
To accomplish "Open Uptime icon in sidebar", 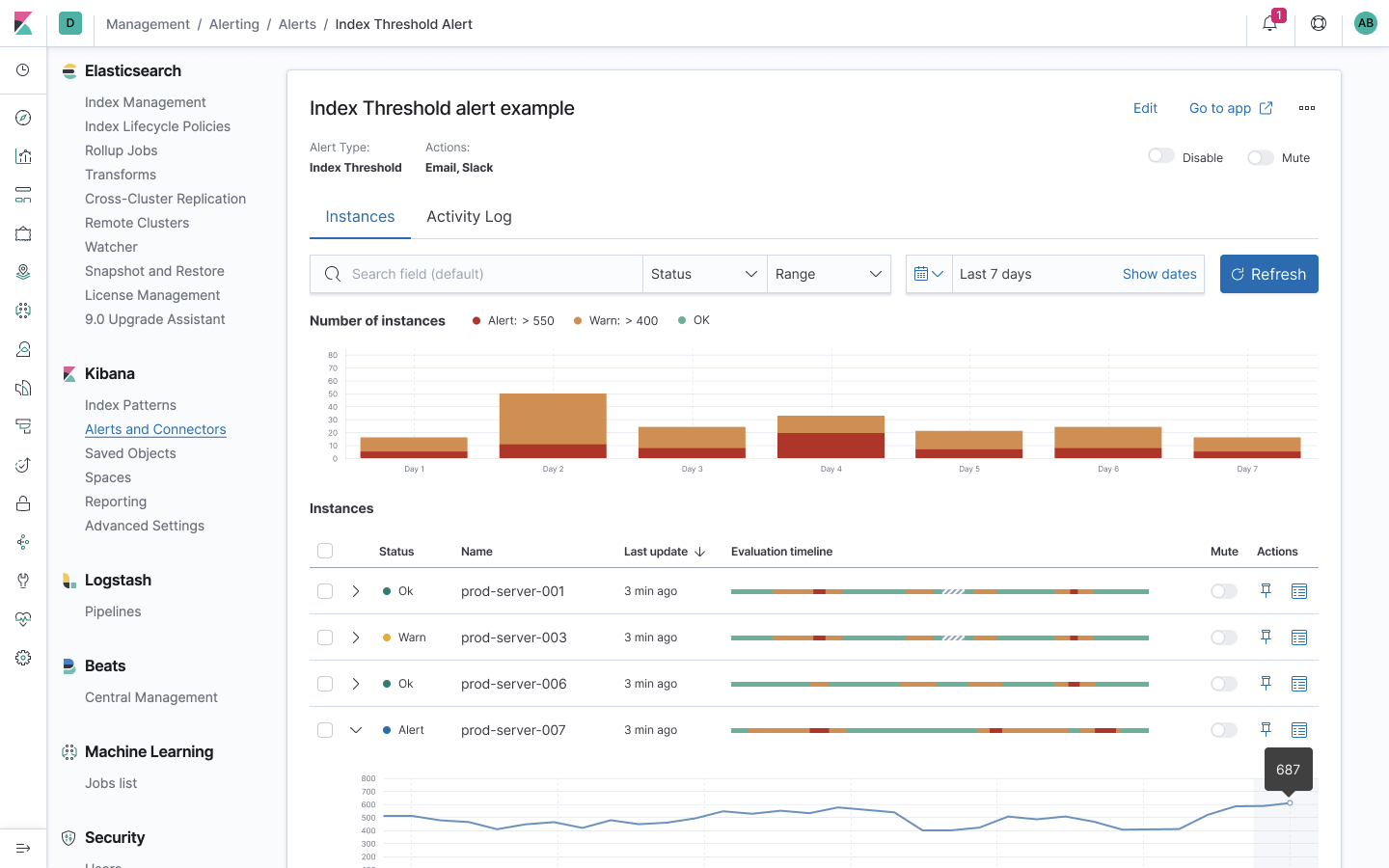I will (x=23, y=465).
